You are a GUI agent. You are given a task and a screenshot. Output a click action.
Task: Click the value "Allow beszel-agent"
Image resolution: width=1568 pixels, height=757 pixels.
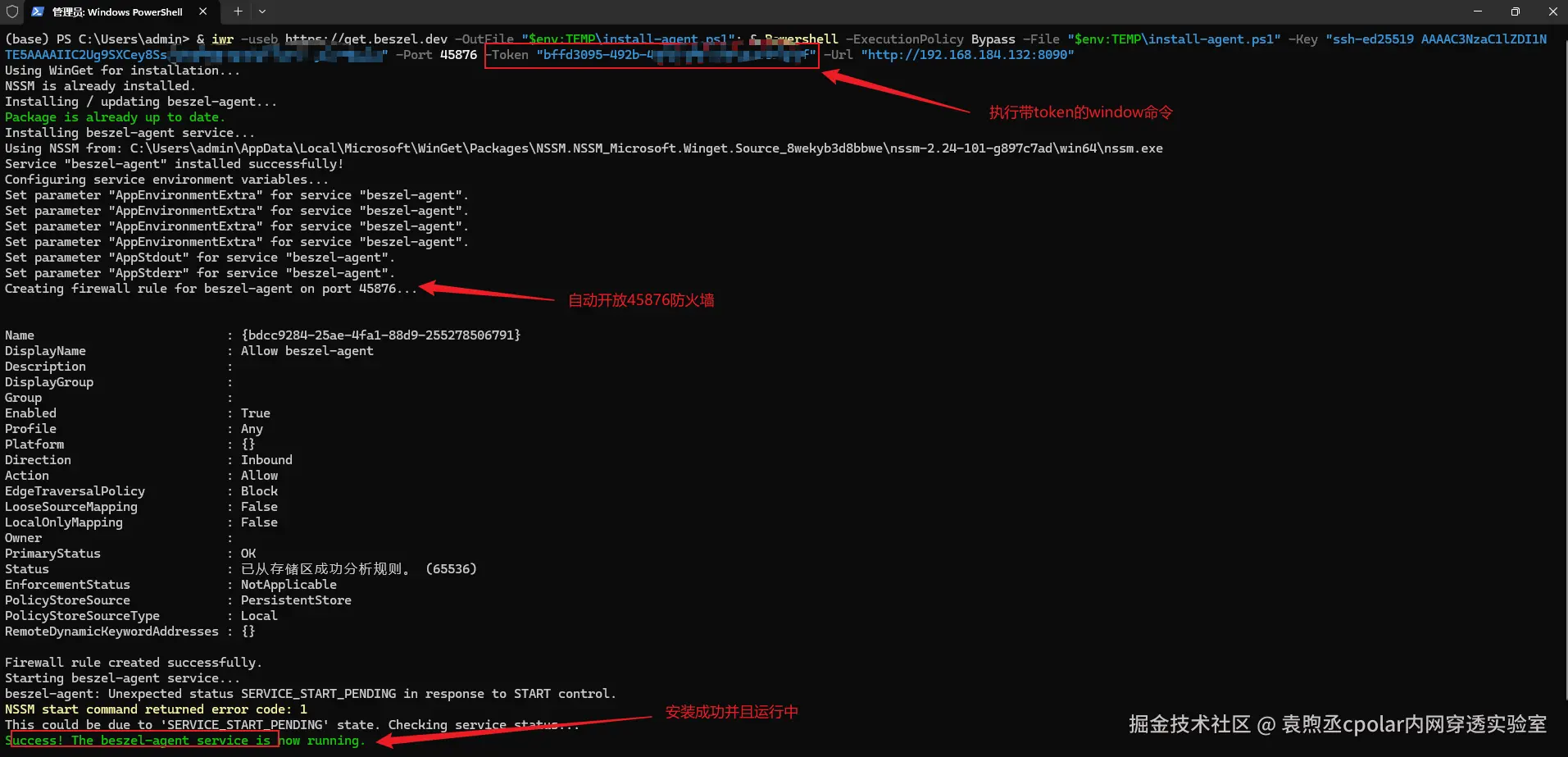pyautogui.click(x=307, y=351)
